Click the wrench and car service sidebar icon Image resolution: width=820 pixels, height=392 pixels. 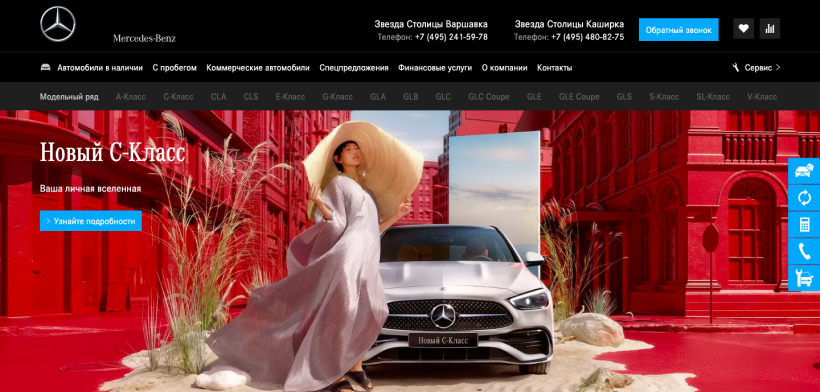pyautogui.click(x=804, y=278)
